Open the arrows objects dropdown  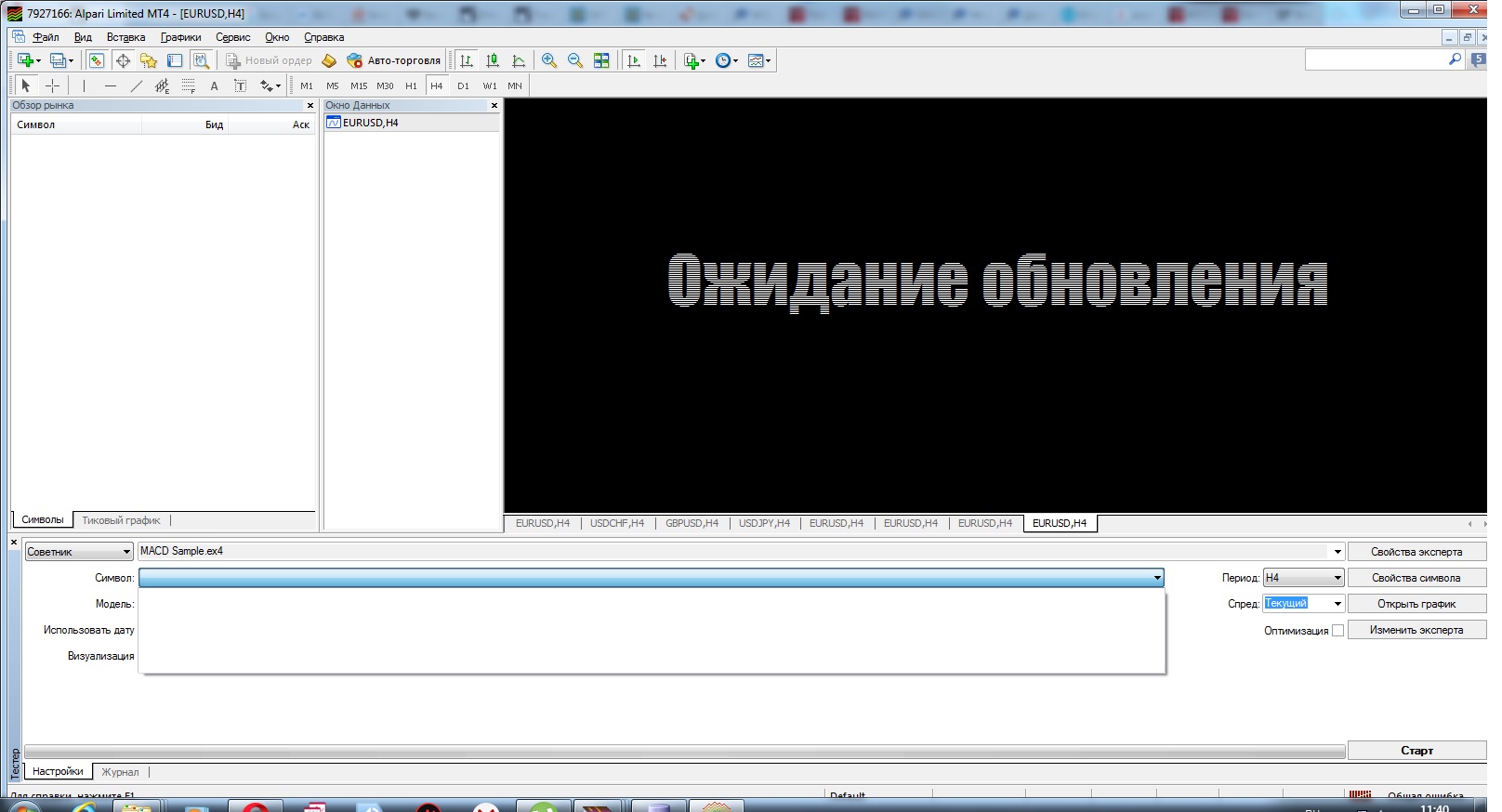coord(270,85)
